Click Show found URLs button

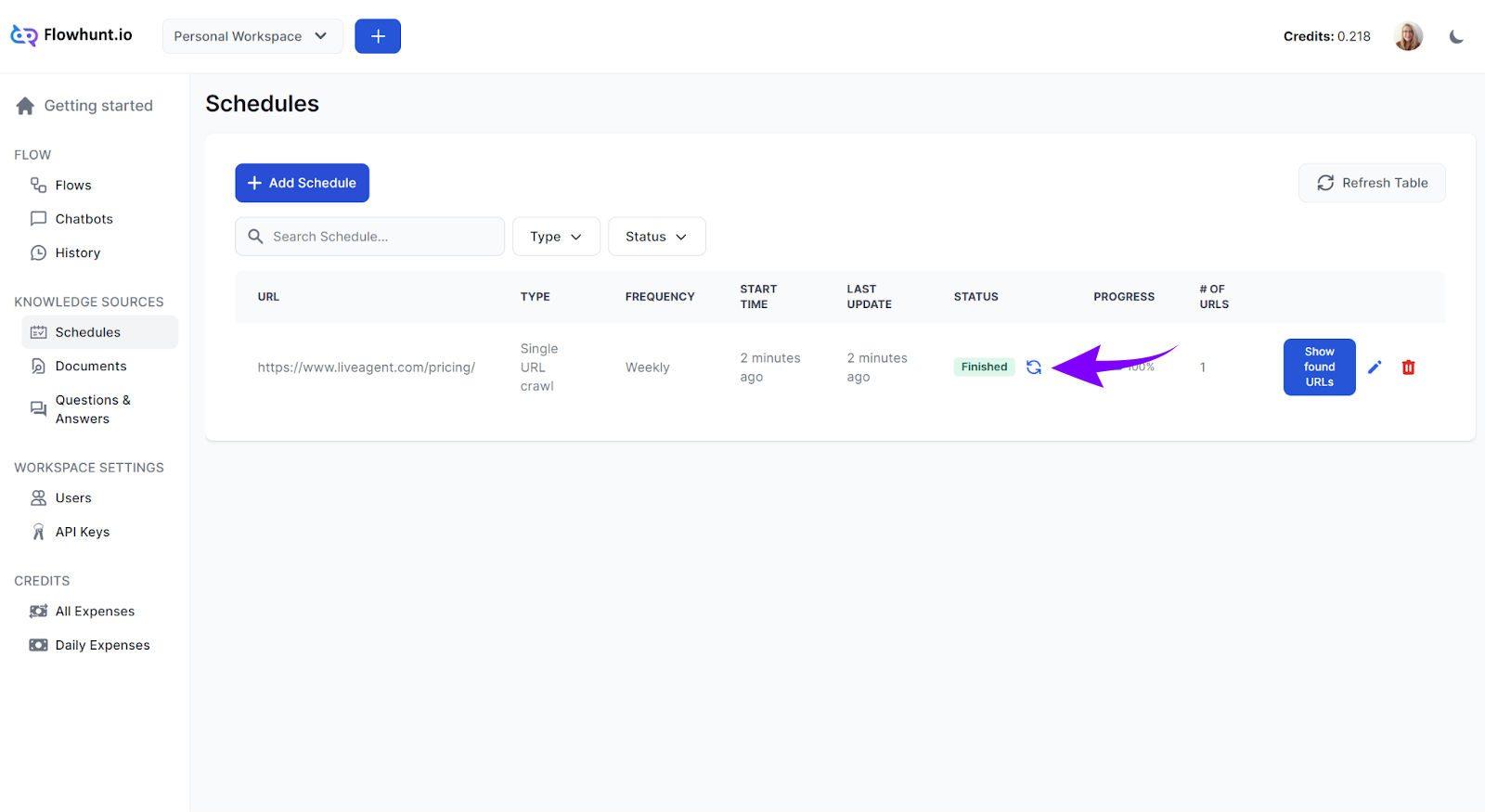click(x=1319, y=367)
